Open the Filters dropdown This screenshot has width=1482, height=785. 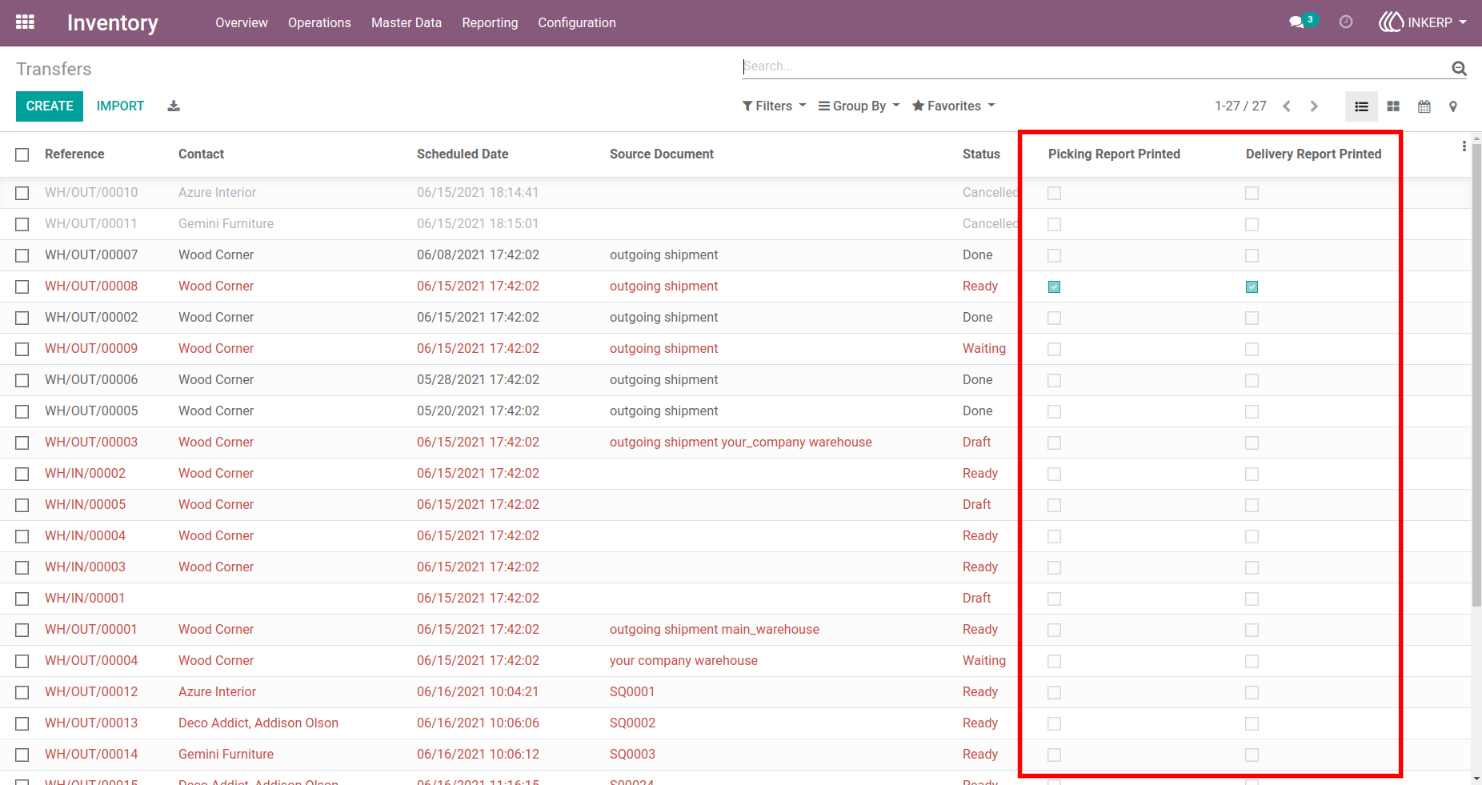tap(774, 106)
